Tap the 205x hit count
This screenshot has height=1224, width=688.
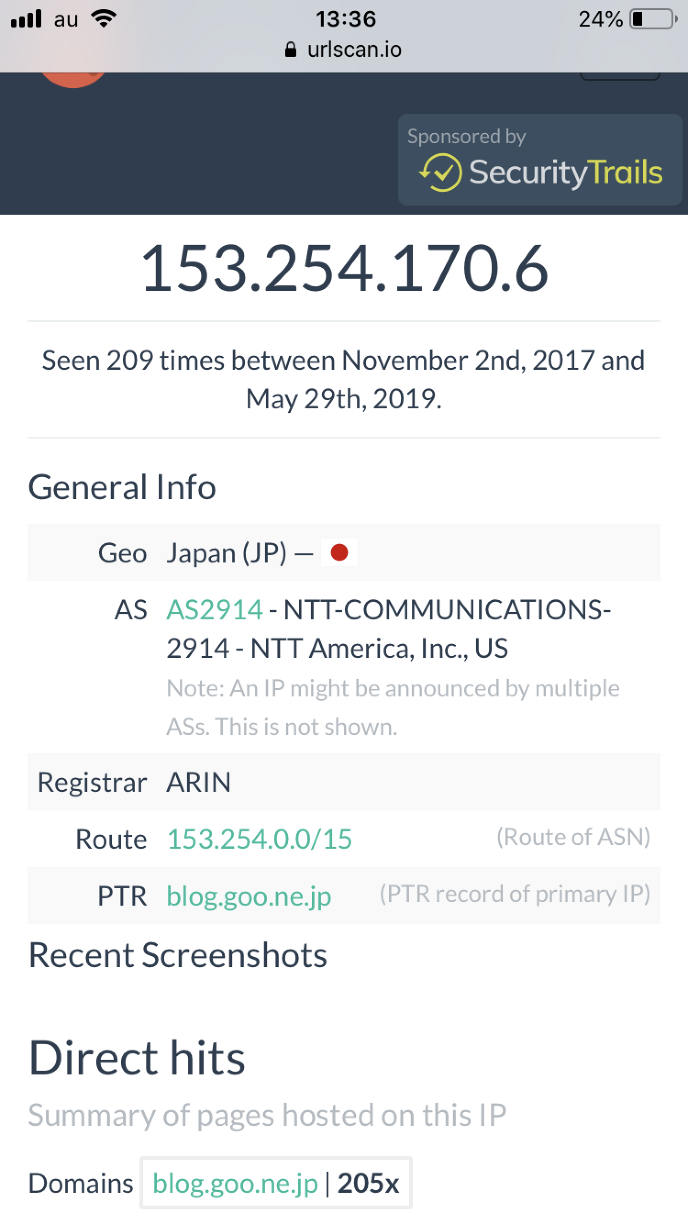[368, 1184]
